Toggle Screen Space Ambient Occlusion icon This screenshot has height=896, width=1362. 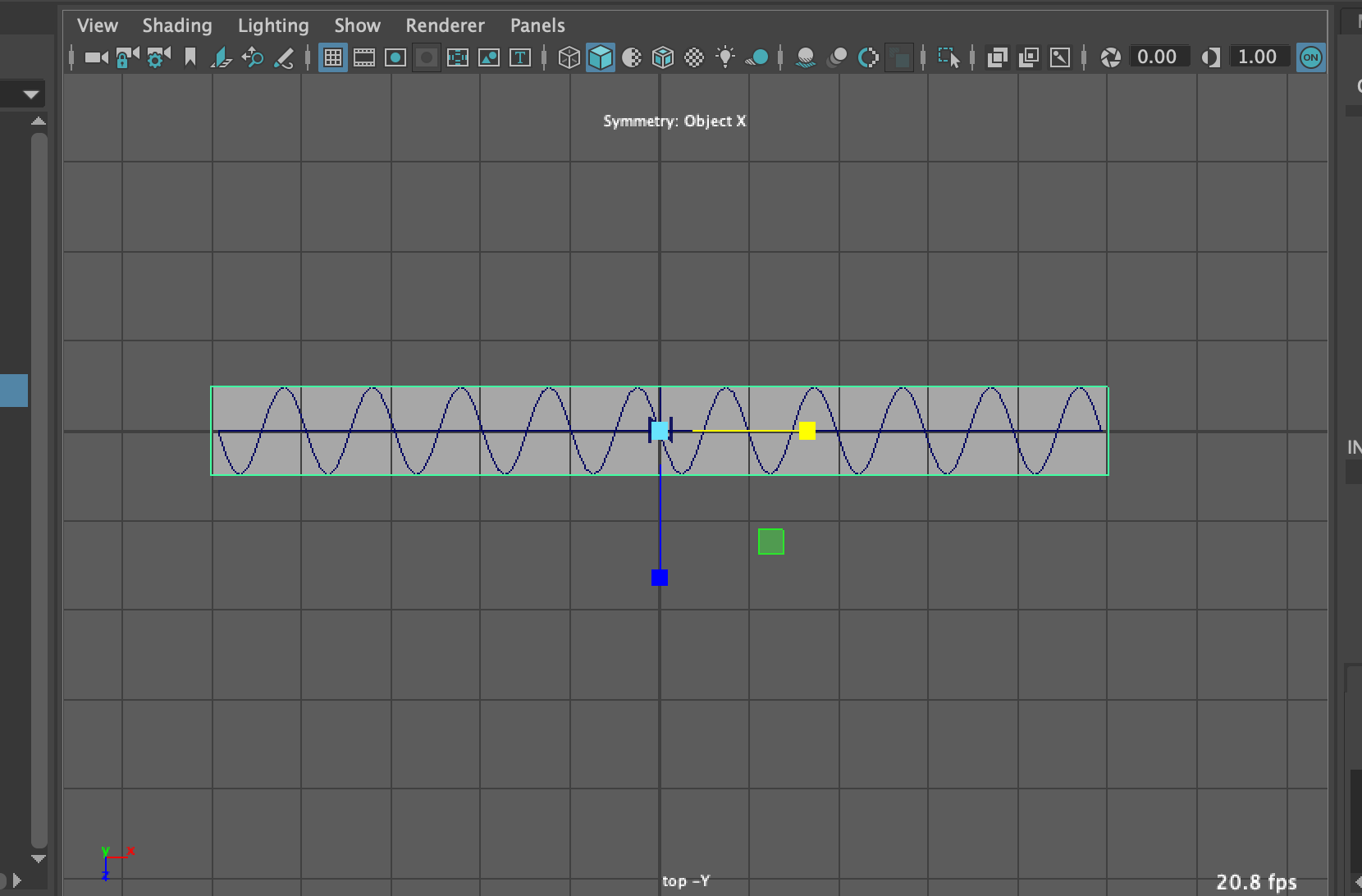click(806, 57)
